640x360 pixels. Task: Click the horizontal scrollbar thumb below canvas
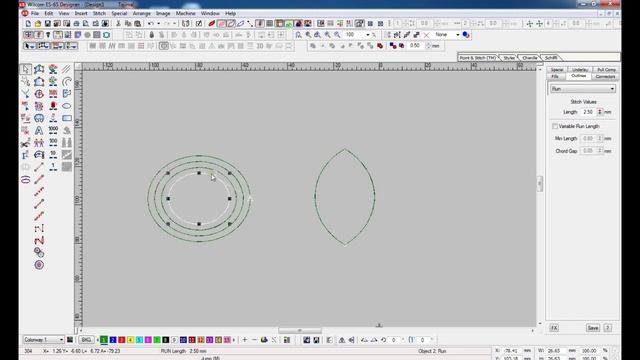(300, 330)
